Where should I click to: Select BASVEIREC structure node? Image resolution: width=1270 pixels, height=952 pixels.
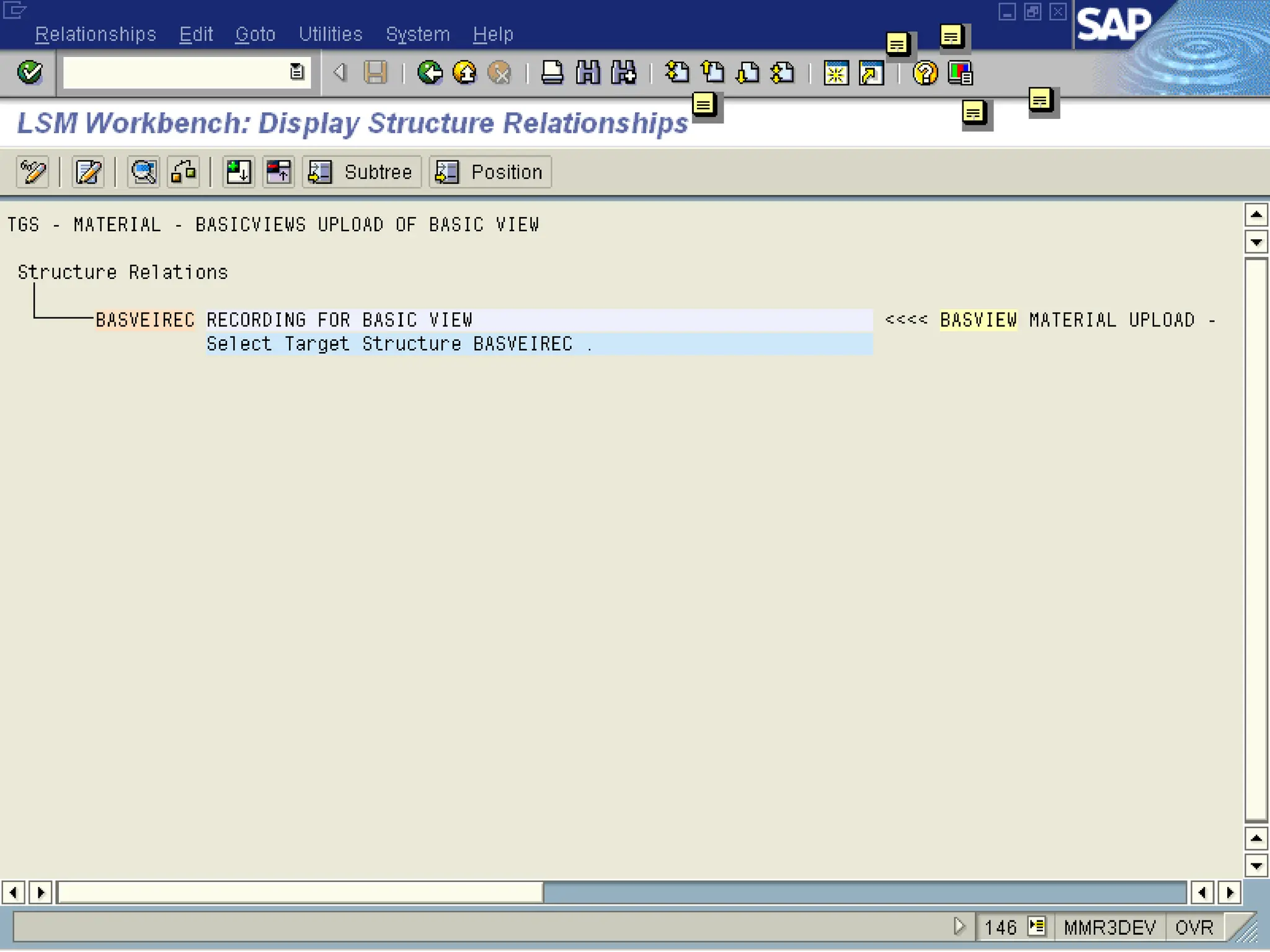pyautogui.click(x=144, y=320)
